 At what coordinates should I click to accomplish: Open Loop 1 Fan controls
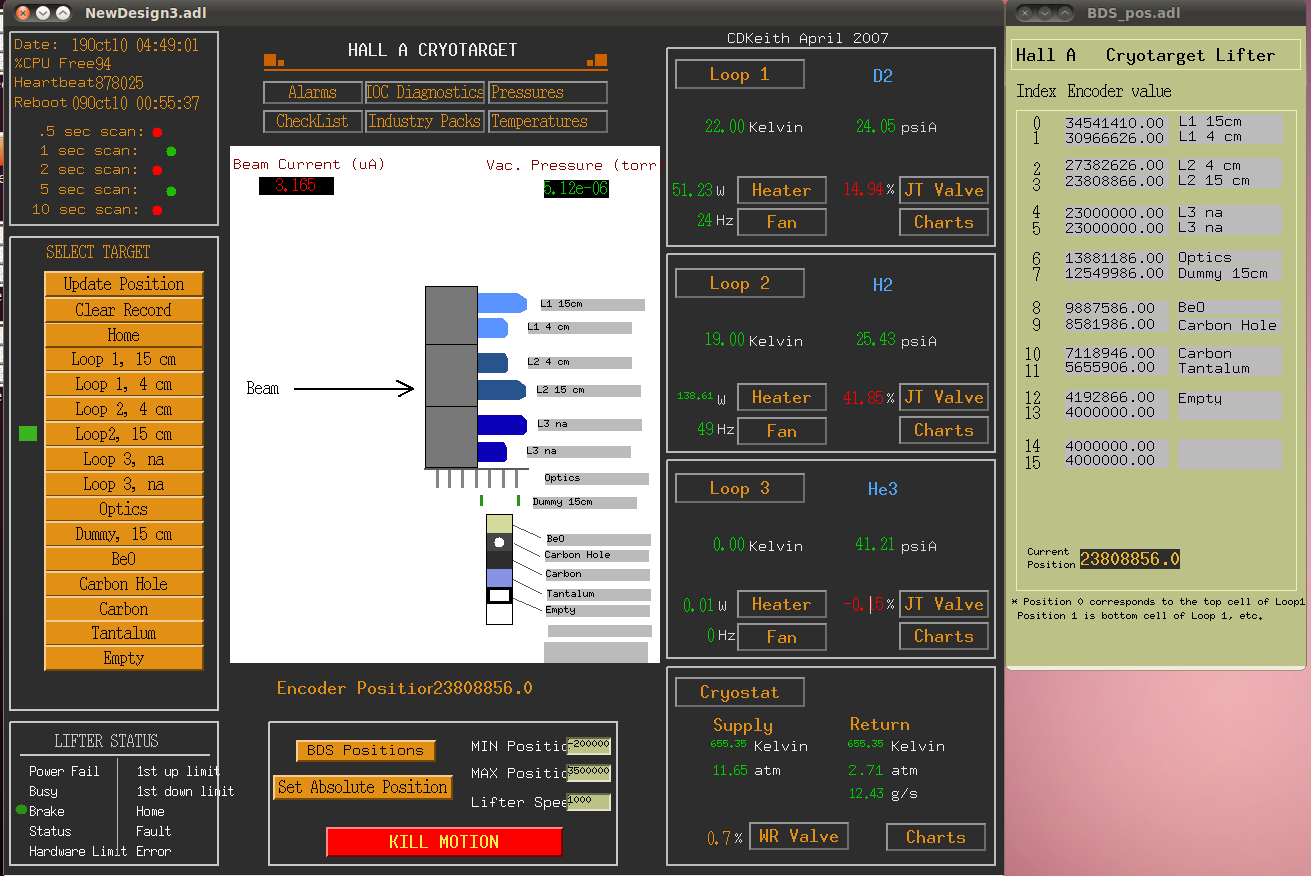coord(782,222)
